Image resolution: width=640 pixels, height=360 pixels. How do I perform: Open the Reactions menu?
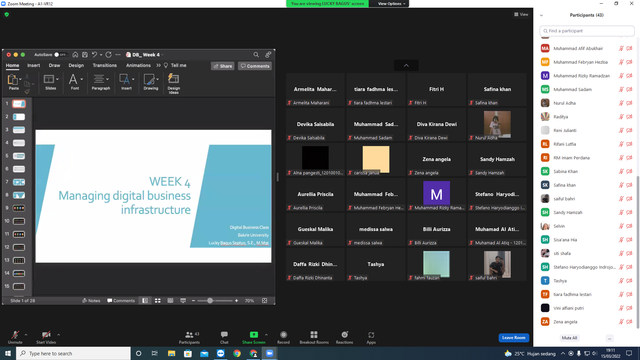(x=344, y=337)
